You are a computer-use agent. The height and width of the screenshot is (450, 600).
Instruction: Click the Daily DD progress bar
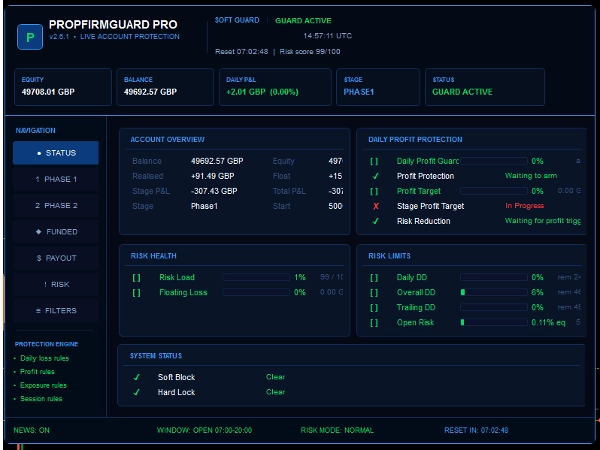tap(494, 277)
